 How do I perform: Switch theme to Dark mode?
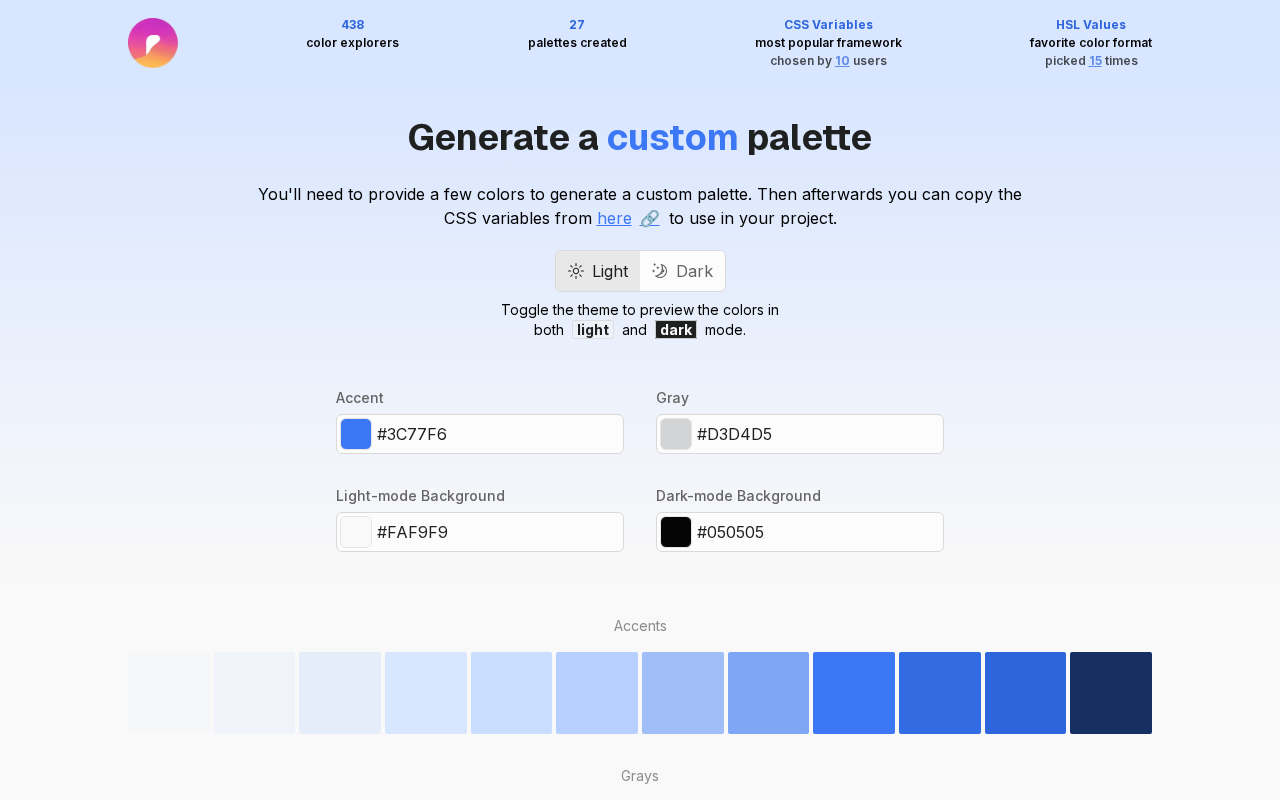point(682,271)
